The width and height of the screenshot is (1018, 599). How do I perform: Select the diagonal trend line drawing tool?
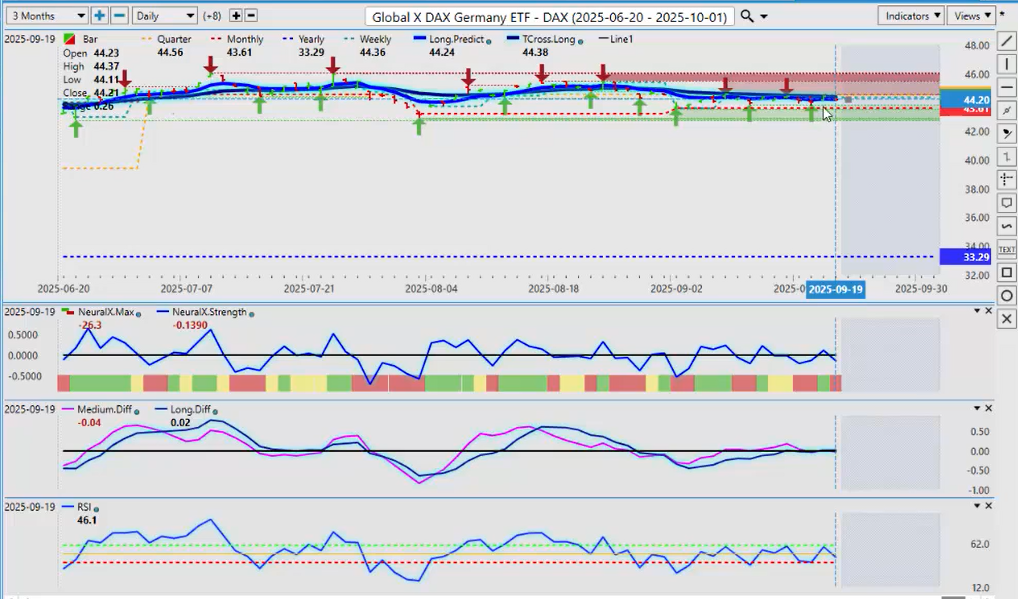coord(1006,41)
